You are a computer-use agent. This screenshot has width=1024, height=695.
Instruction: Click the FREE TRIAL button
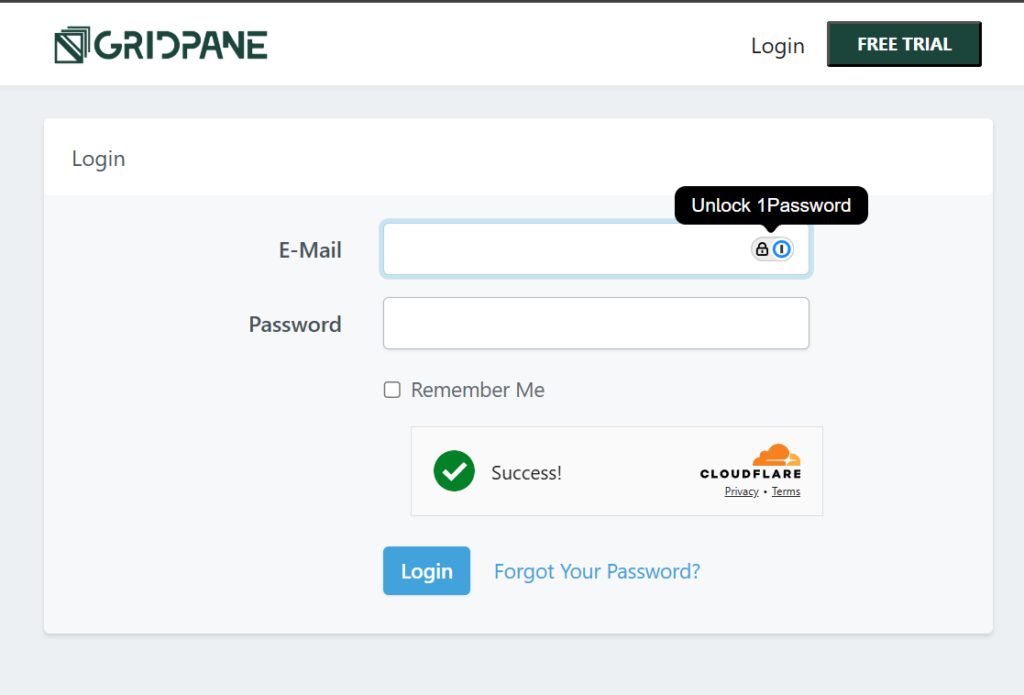[904, 44]
